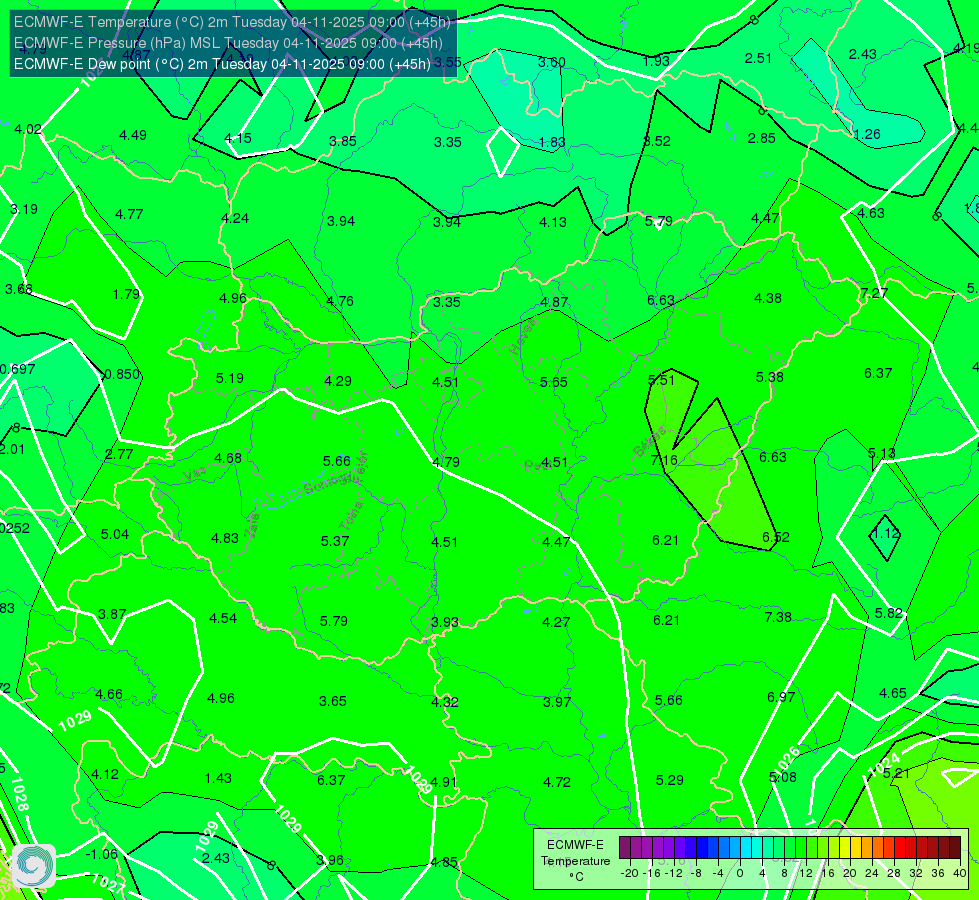Click the 5.38 value on the map
Screen dimensions: 979x900
(x=769, y=377)
